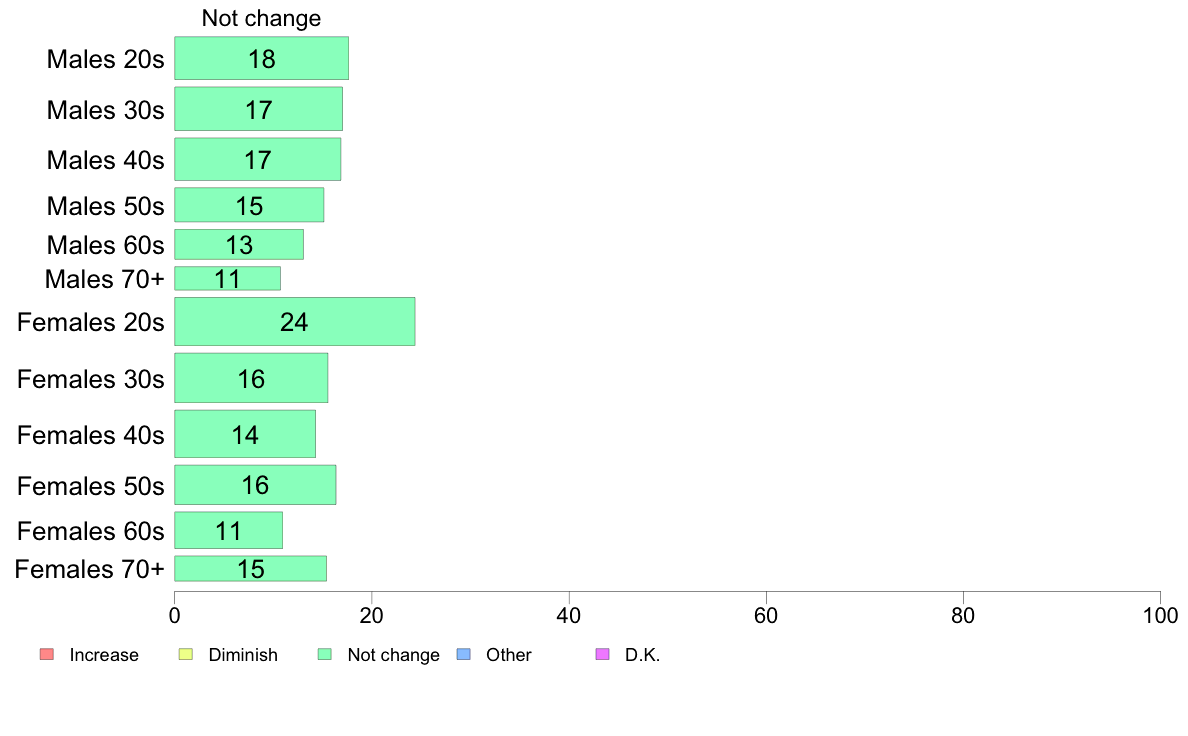Click the blue Other legend swatch
The image size is (1188, 736).
pos(464,654)
